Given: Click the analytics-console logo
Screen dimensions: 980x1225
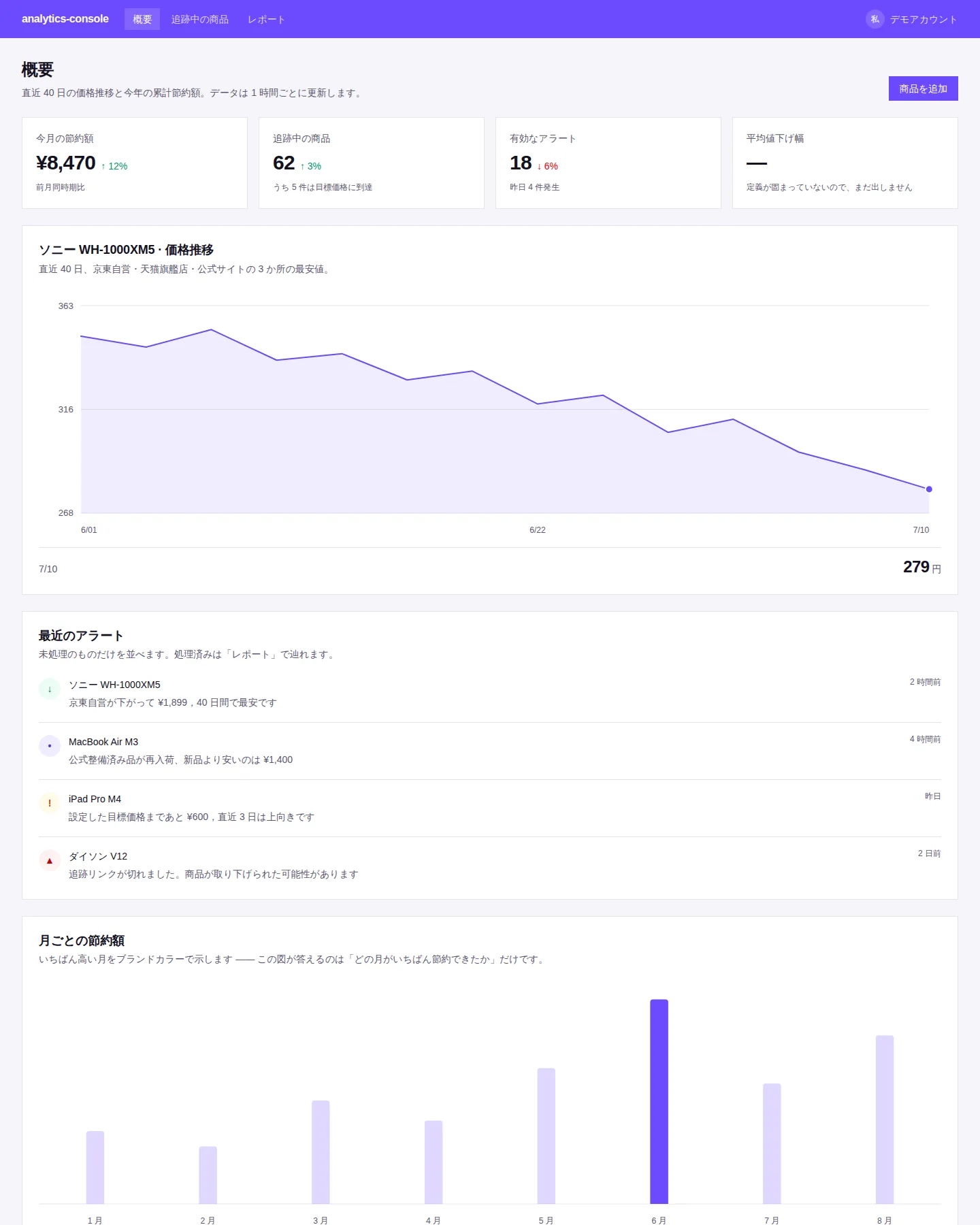Looking at the screenshot, I should 65,19.
